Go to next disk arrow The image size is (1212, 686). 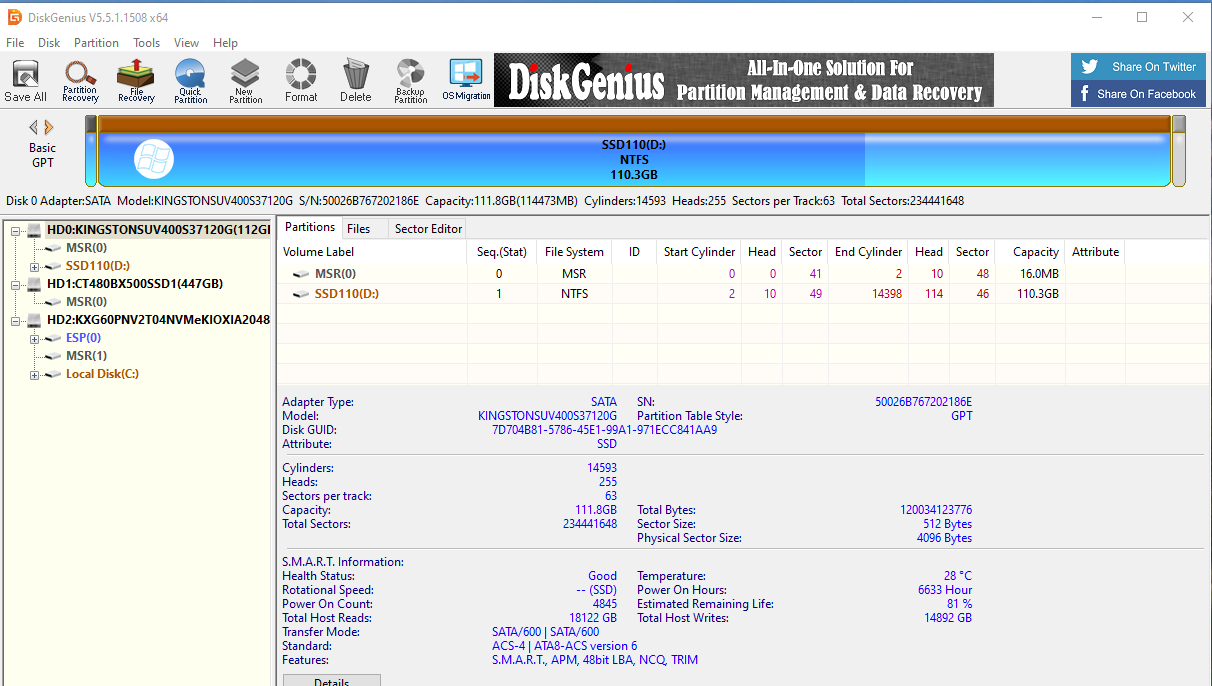(49, 127)
